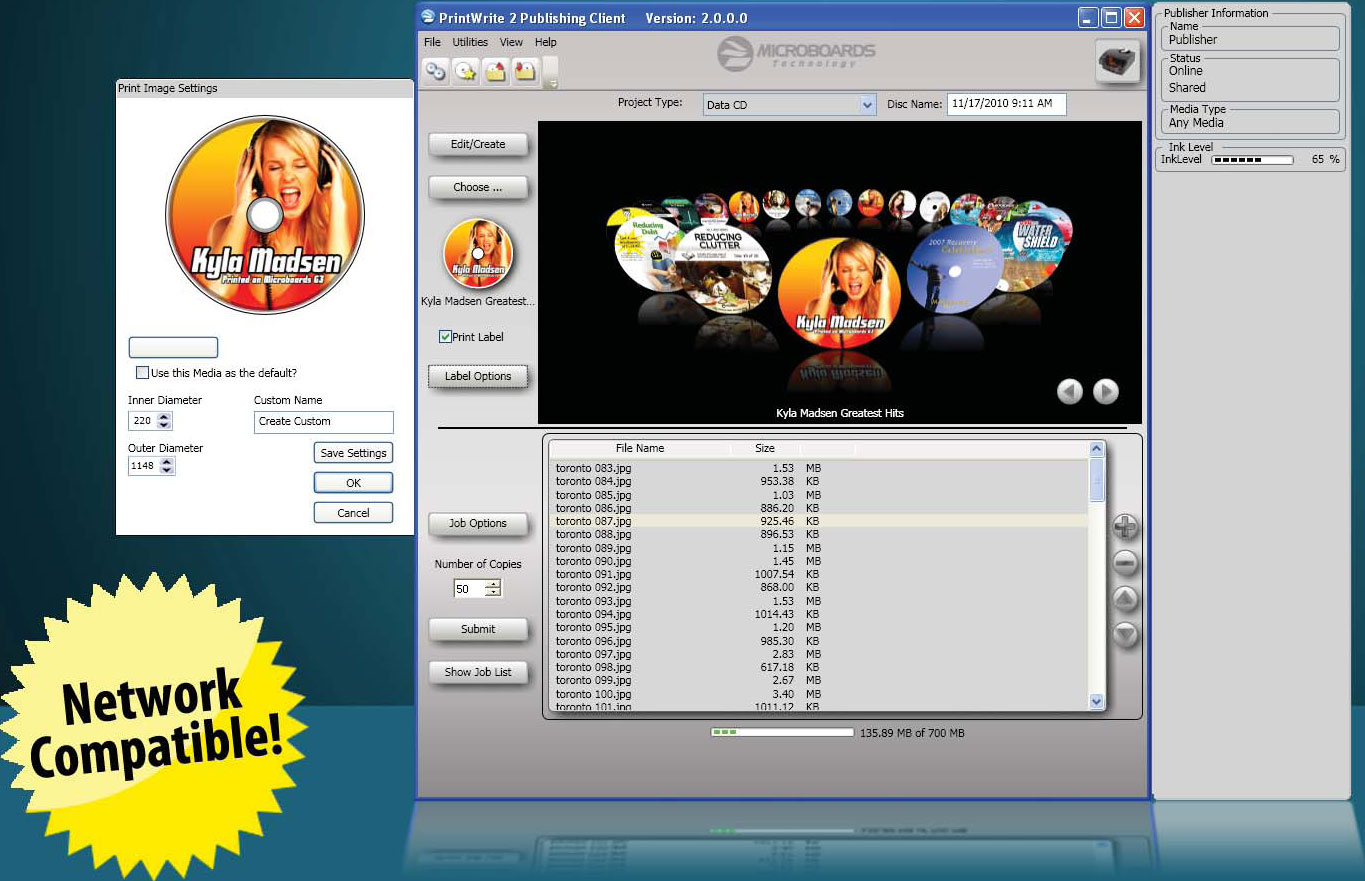Click the disc capacity progress bar
1365x881 pixels.
coord(782,733)
